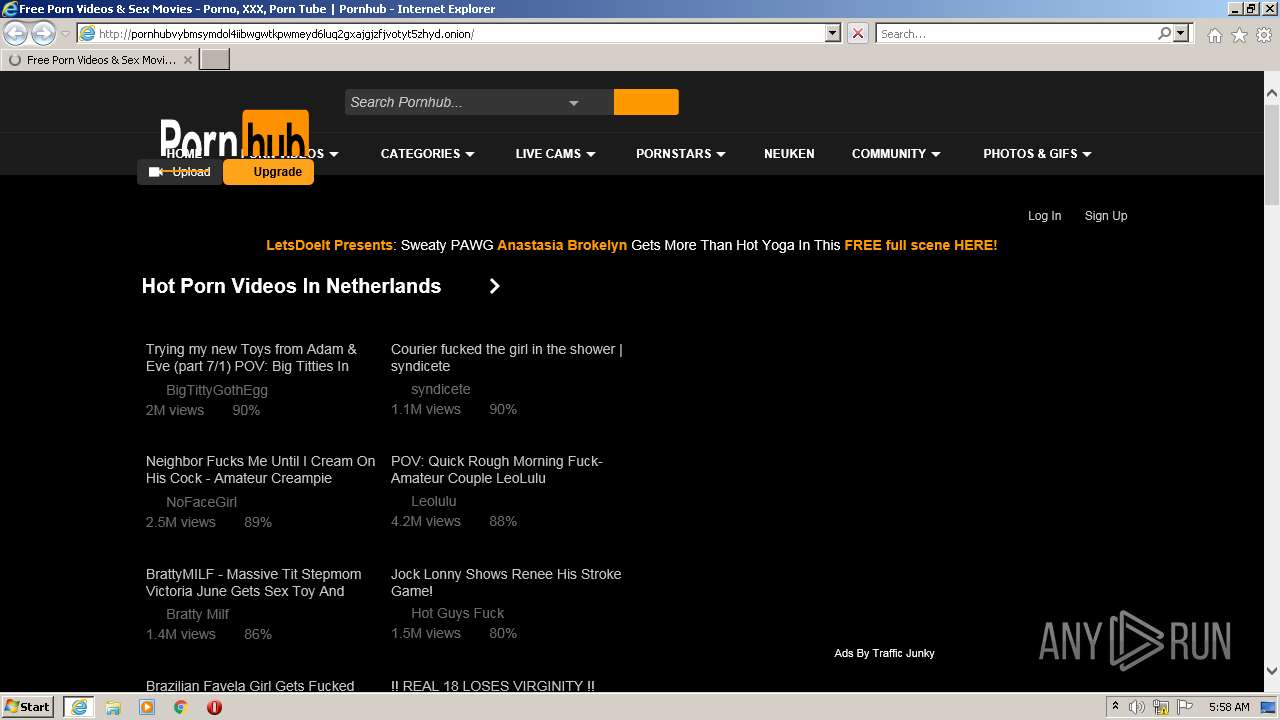The width and height of the screenshot is (1280, 720).
Task: Expand the address bar history dropdown
Action: (832, 33)
